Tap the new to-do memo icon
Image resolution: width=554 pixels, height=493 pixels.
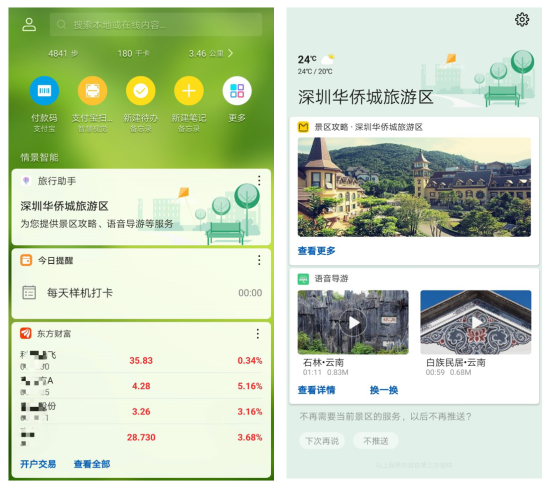point(141,91)
